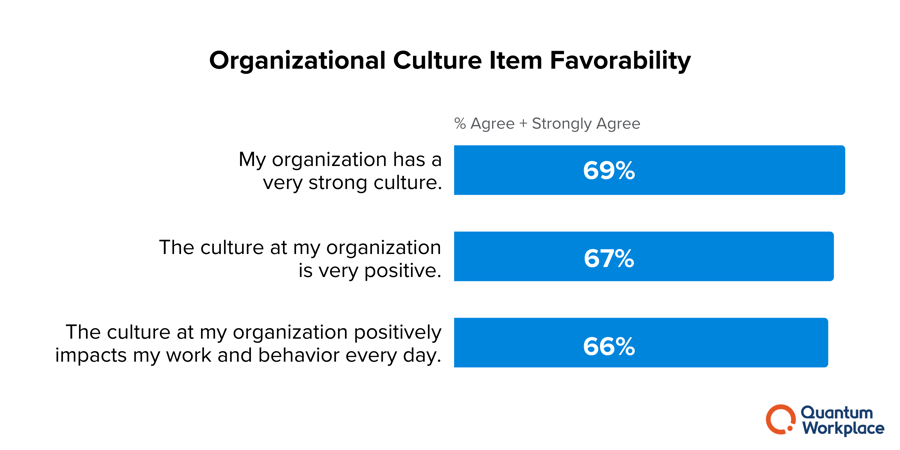This screenshot has width=900, height=450.
Task: Click the orange Quantum Workplace logo icon
Action: [780, 419]
